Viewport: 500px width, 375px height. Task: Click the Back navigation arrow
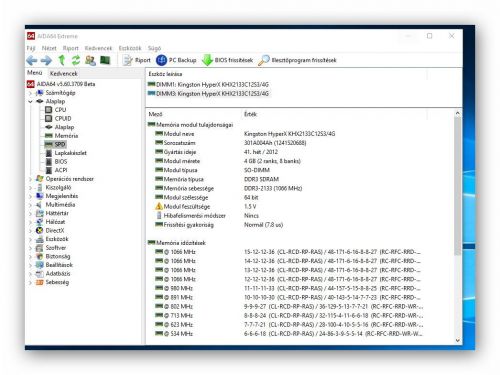pyautogui.click(x=32, y=60)
